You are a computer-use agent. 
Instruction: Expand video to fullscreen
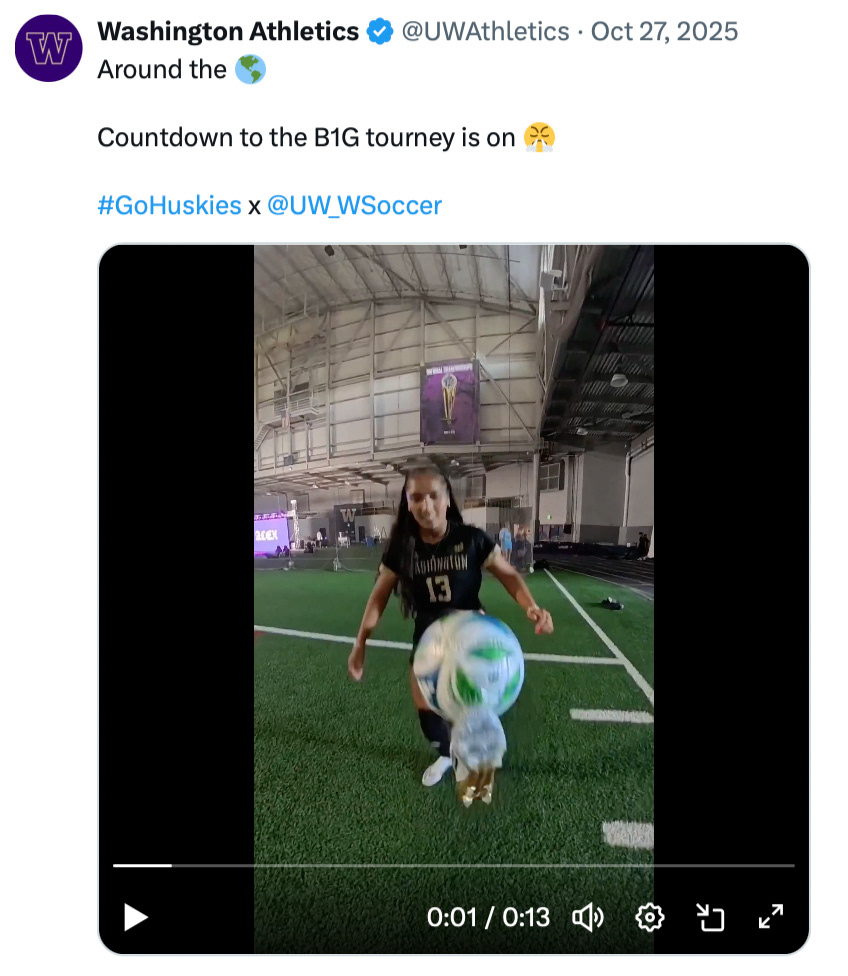click(x=771, y=915)
